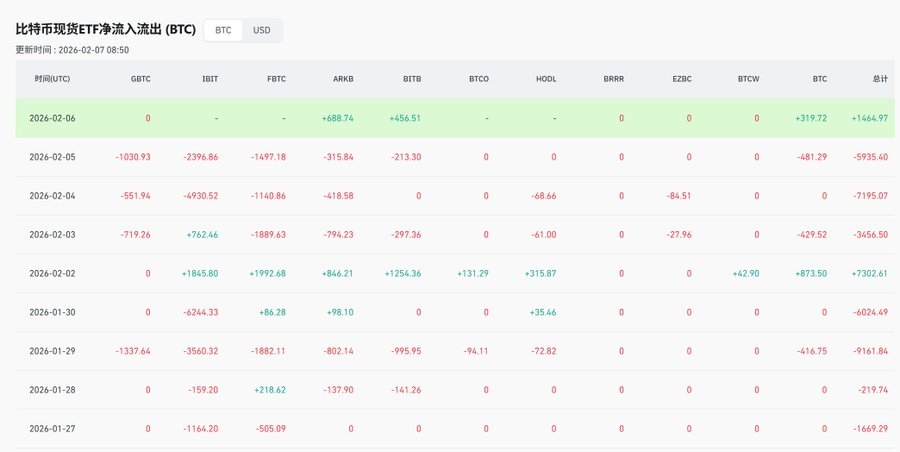Screen dimensions: 900x452
Task: Select the HODL column header
Action: pos(546,78)
